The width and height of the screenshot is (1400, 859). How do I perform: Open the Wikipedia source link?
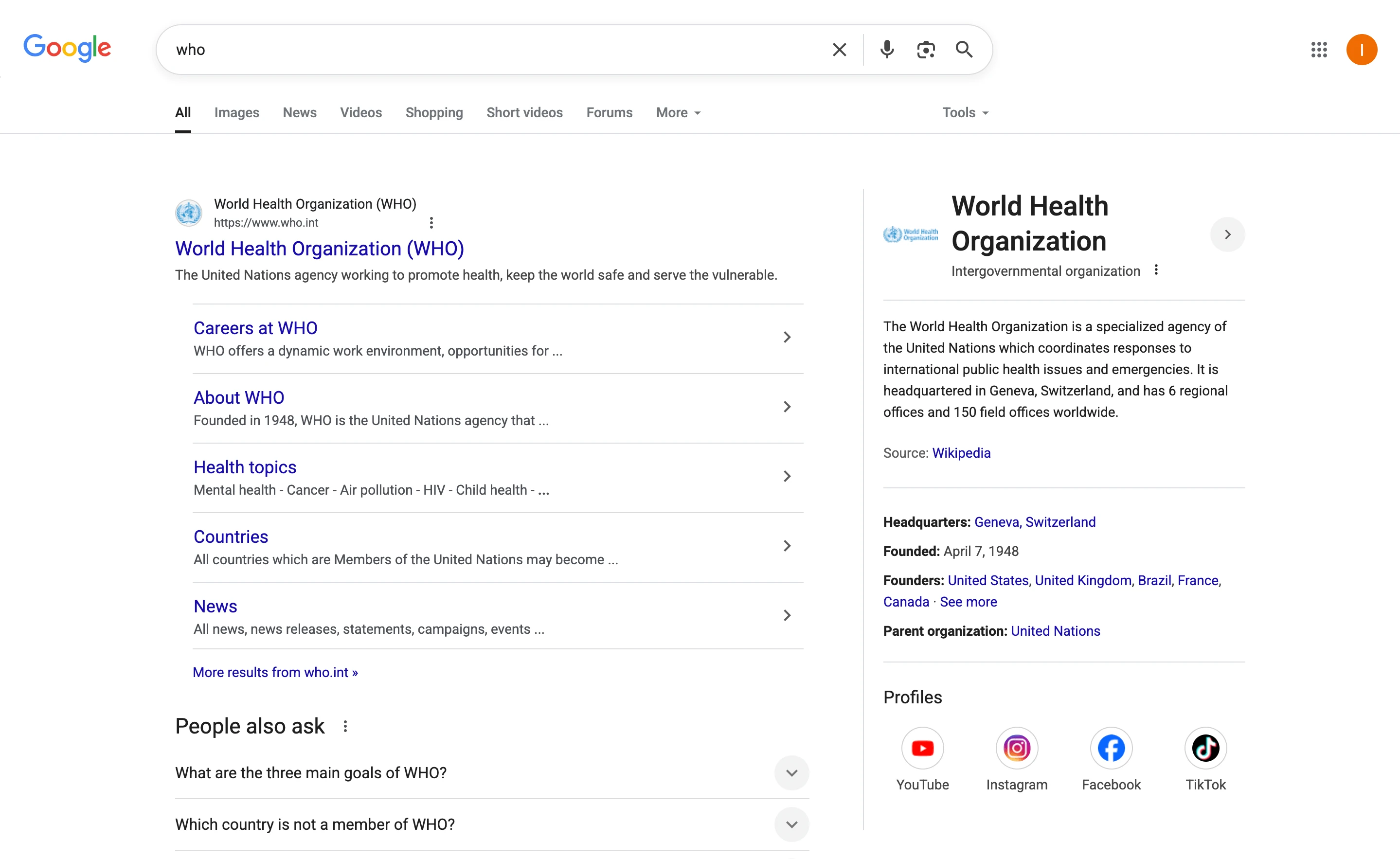(x=961, y=453)
